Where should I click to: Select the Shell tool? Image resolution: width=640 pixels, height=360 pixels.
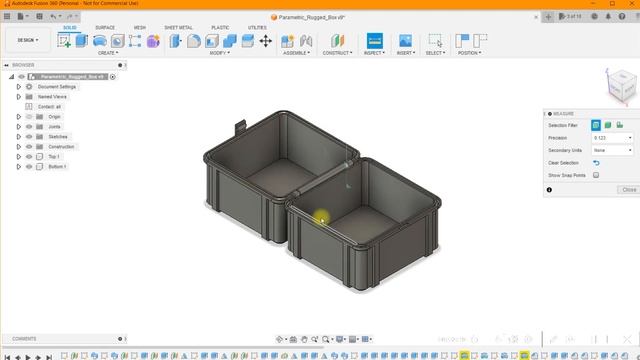(212, 41)
